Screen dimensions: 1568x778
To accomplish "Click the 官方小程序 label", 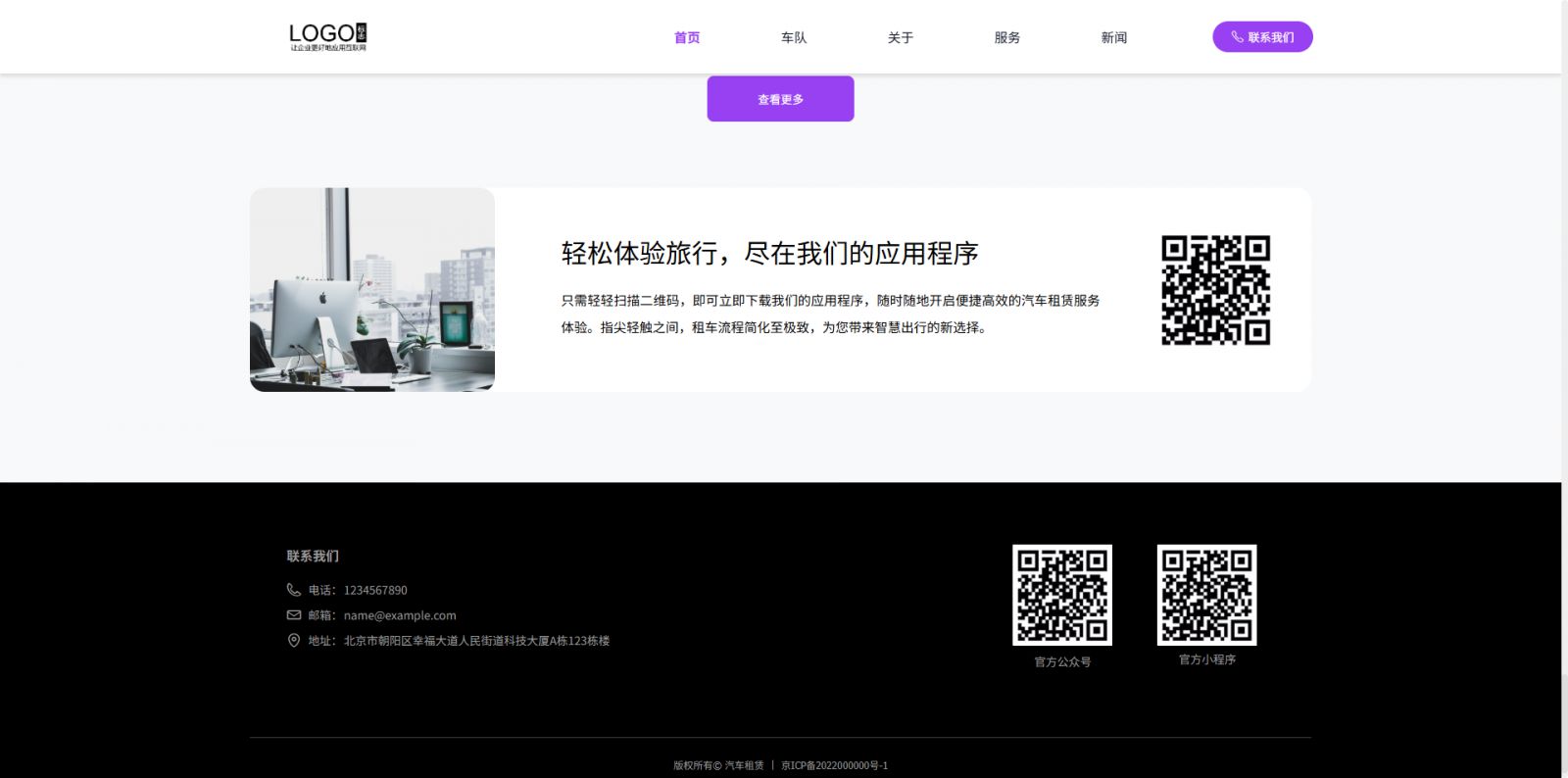I will (1207, 660).
